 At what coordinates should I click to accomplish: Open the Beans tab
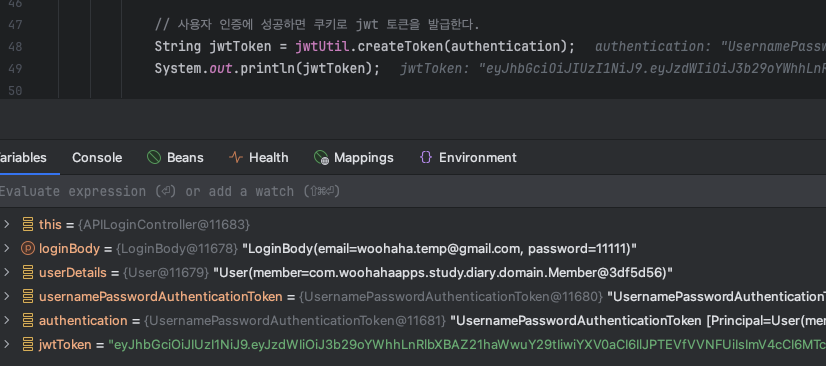tap(175, 157)
